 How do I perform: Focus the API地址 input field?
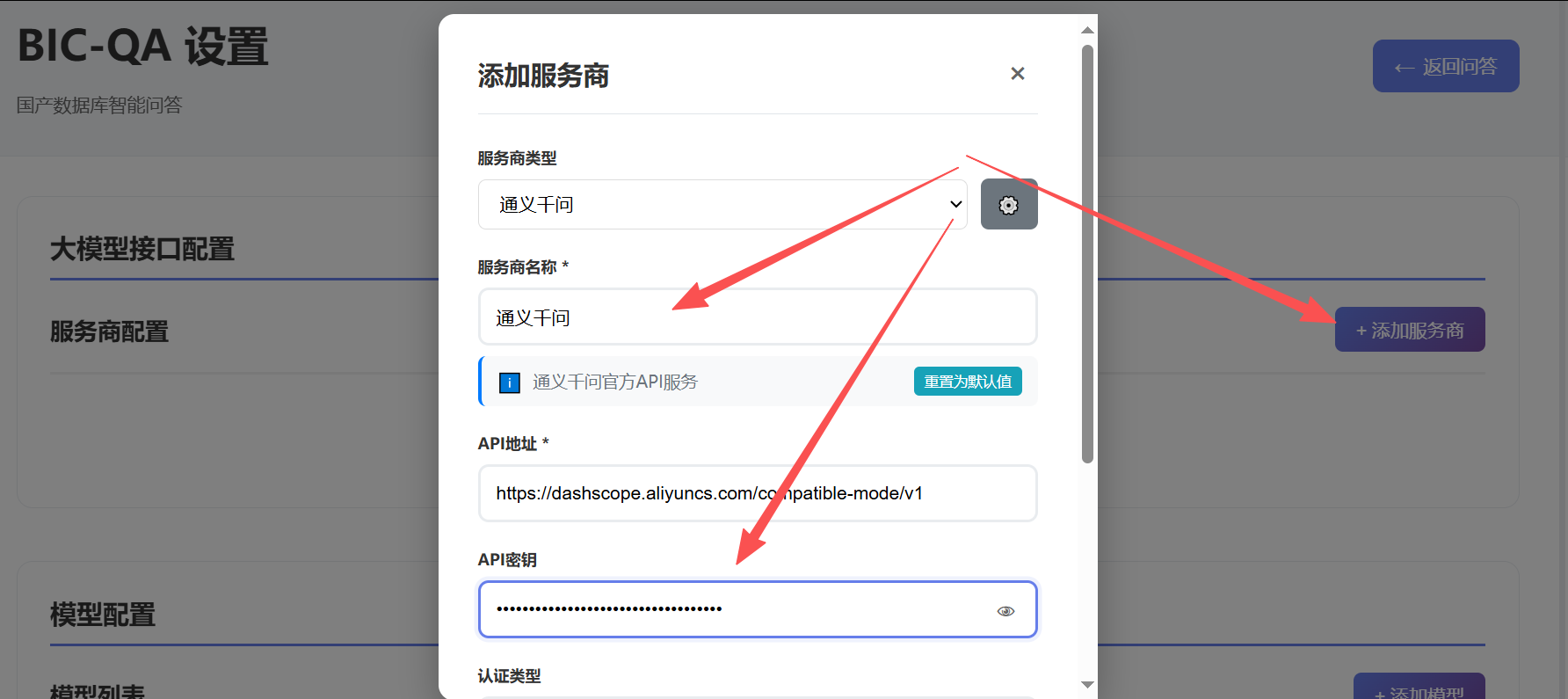coord(758,493)
